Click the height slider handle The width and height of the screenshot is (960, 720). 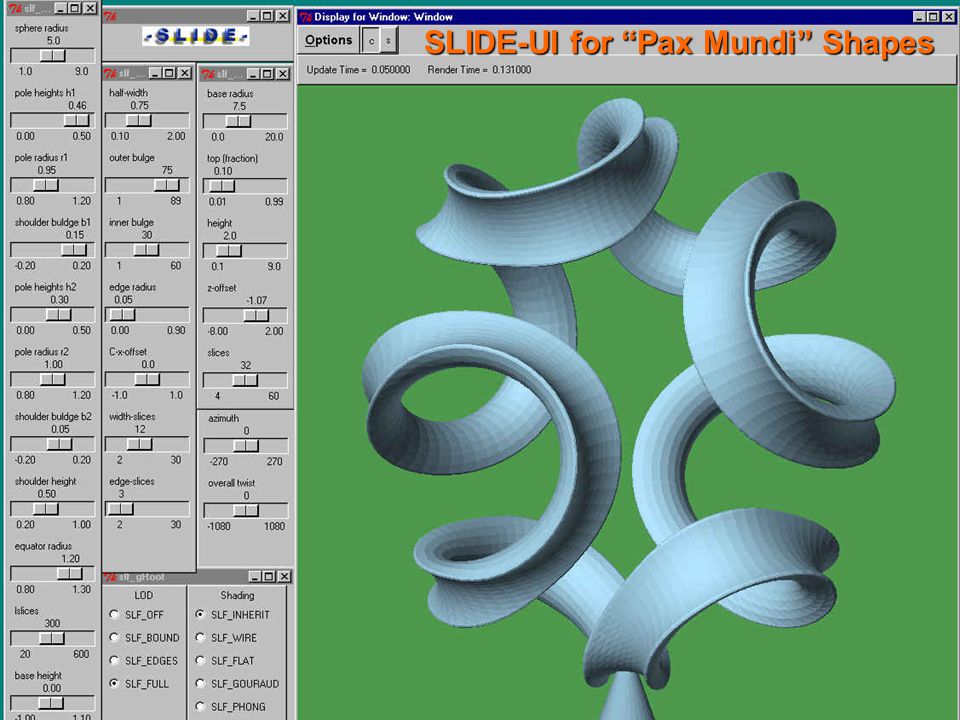[230, 251]
